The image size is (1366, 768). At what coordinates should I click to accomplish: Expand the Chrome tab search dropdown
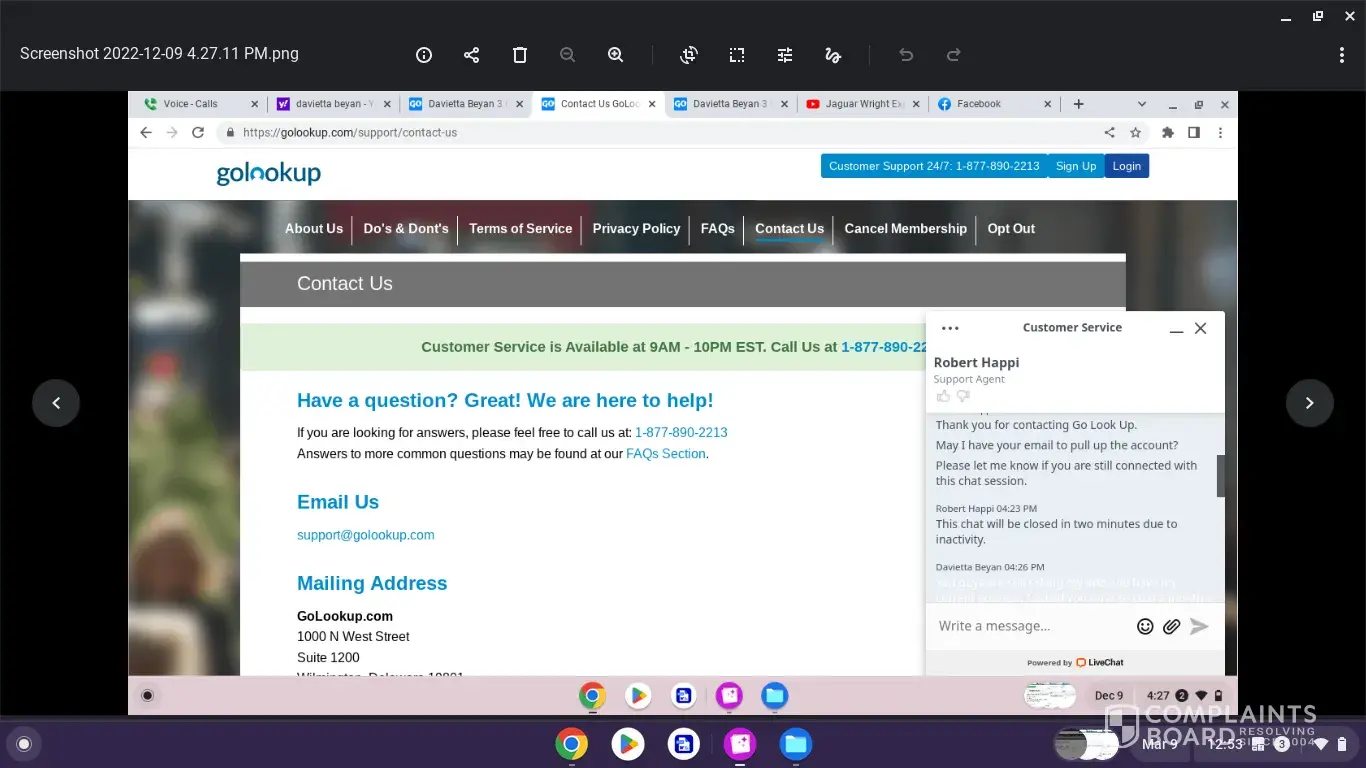[x=1142, y=104]
